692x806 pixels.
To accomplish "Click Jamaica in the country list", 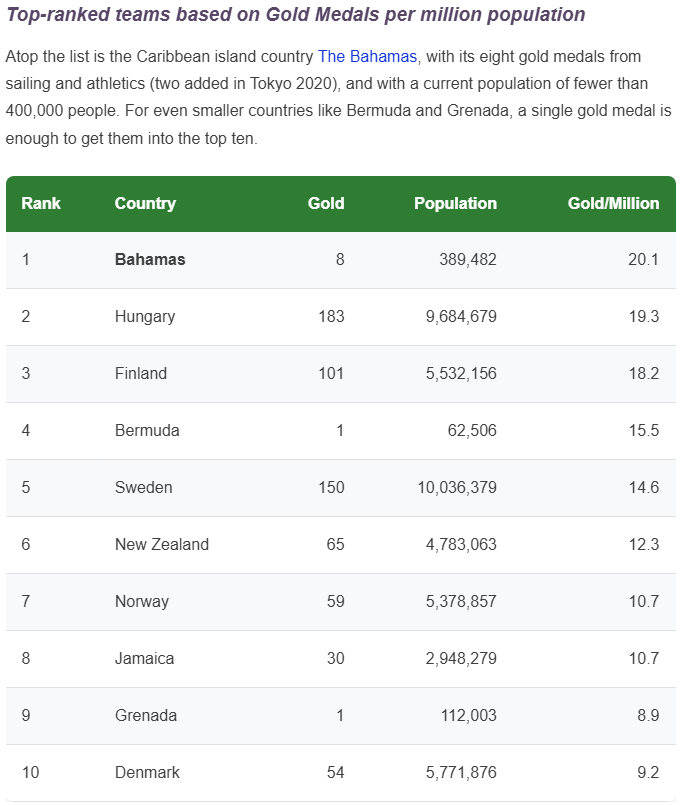I will click(x=145, y=658).
